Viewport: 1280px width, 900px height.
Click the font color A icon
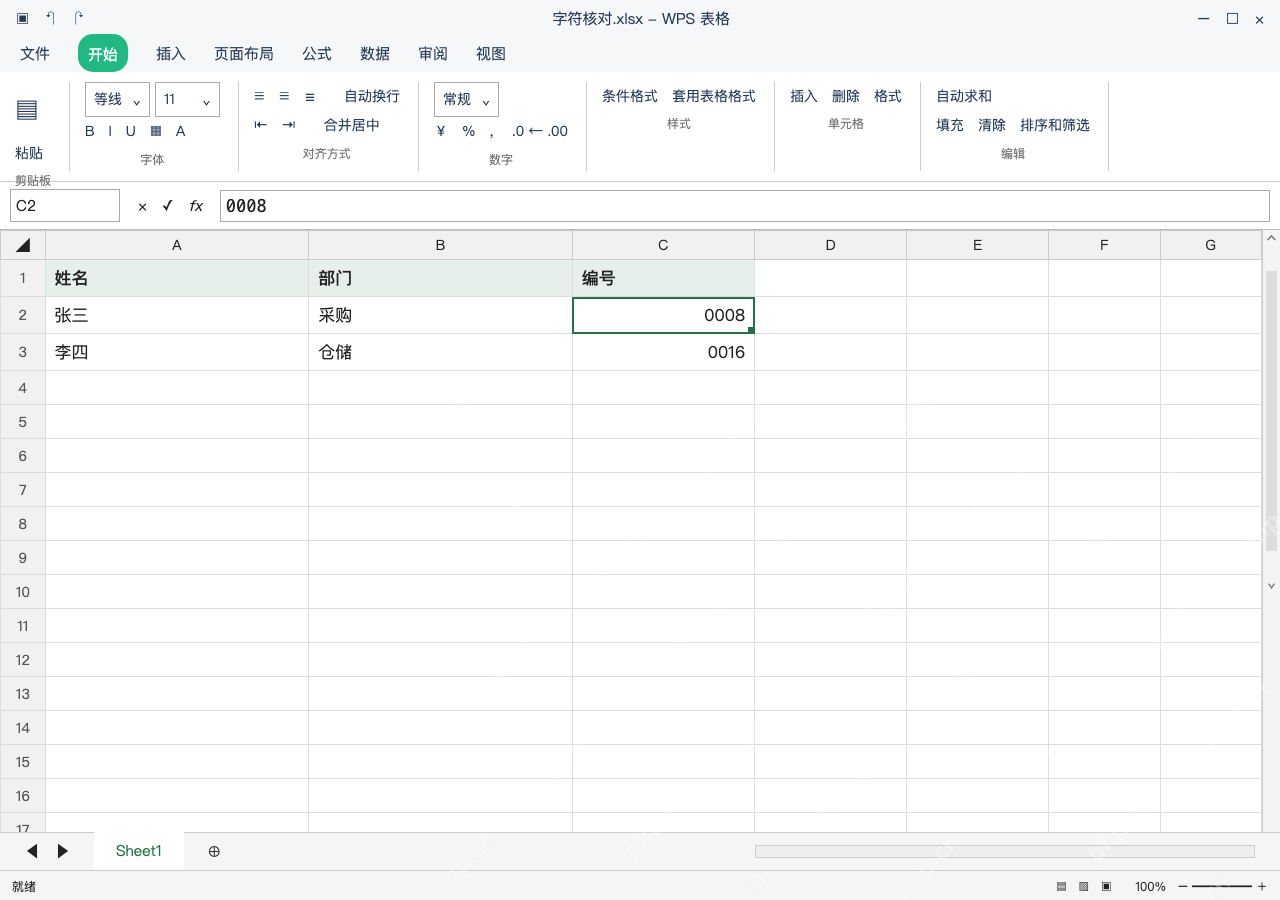[181, 131]
